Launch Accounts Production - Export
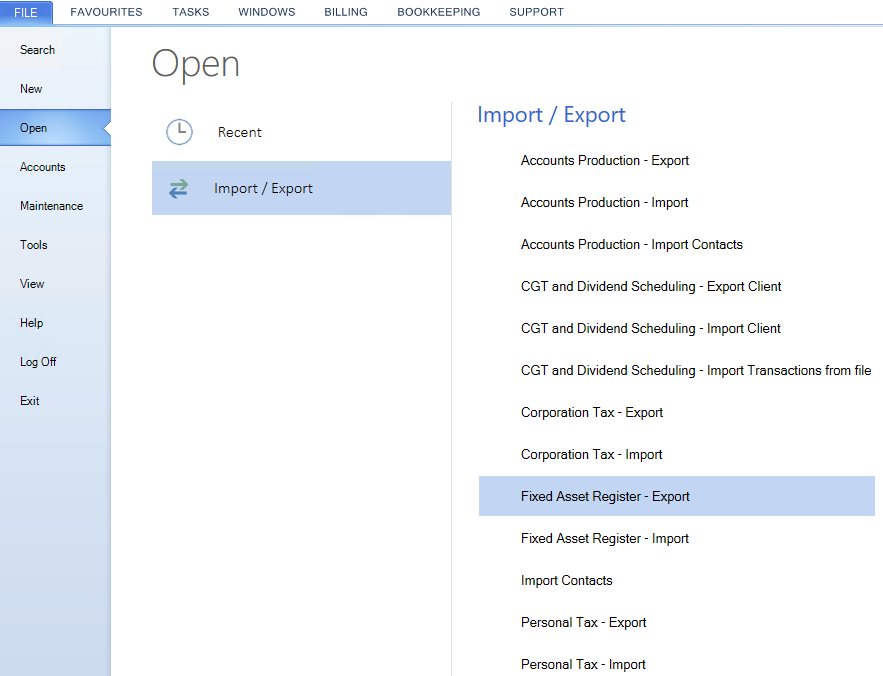 point(676,161)
